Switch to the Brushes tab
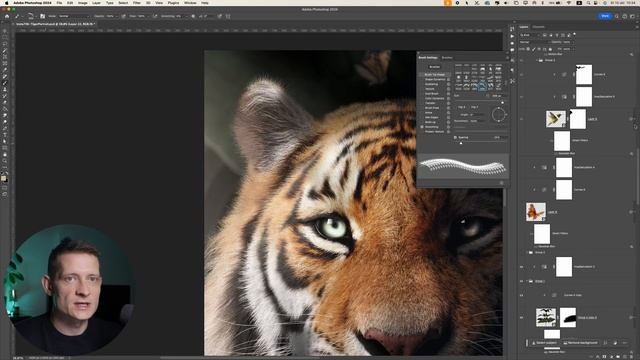 click(x=447, y=58)
